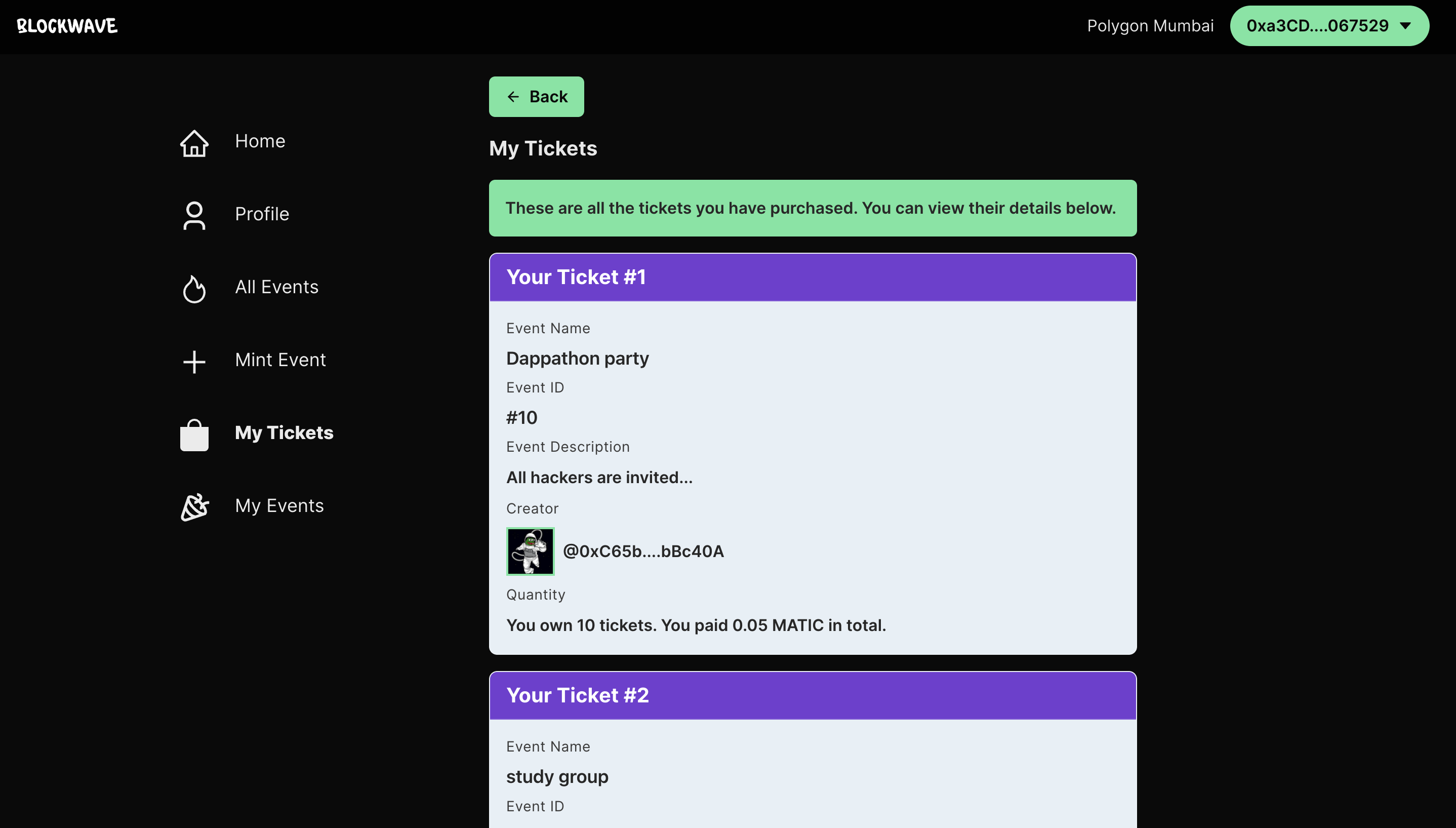
Task: Click the Your Ticket #1 header
Action: [x=812, y=277]
